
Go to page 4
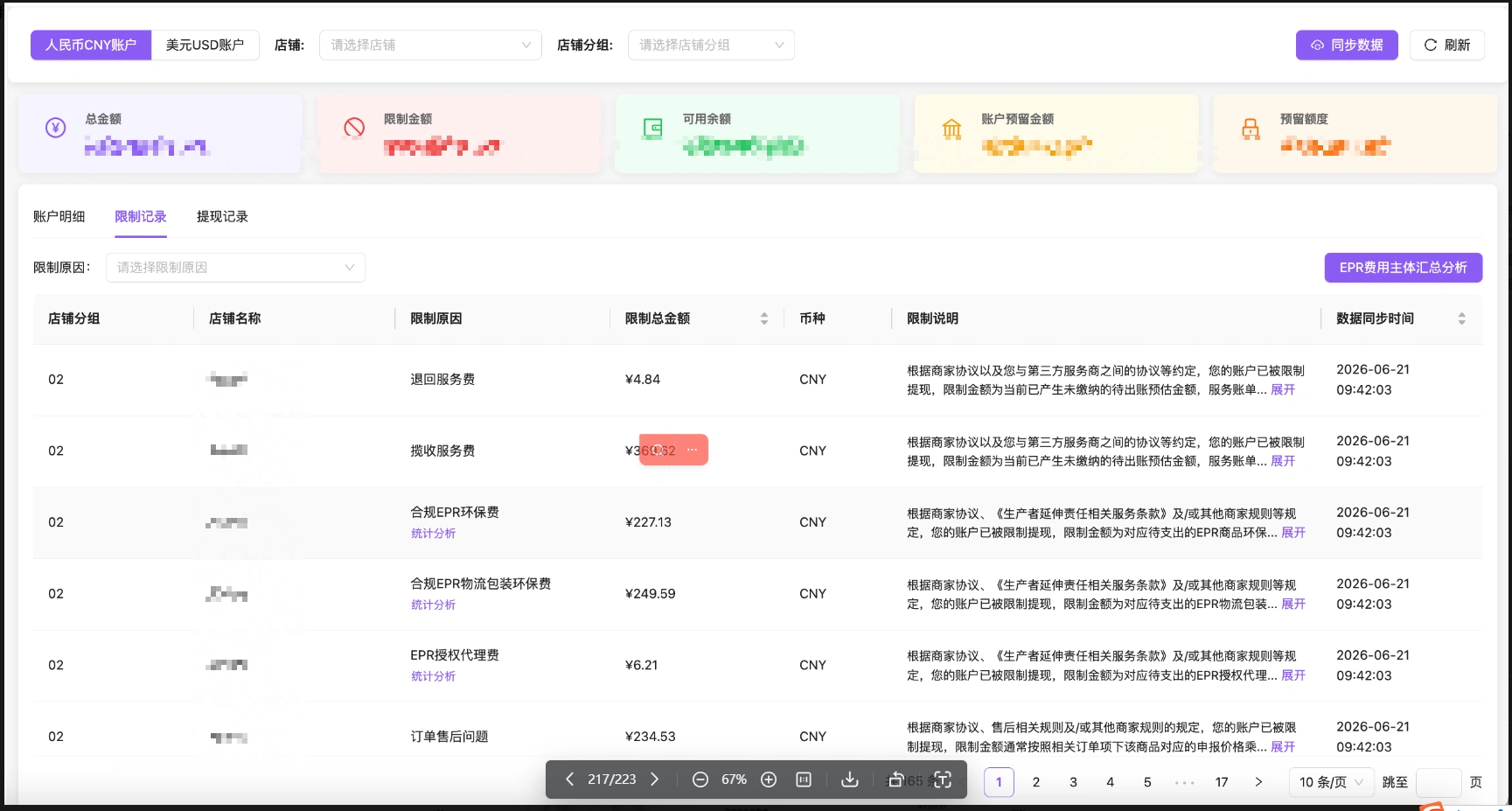[1111, 782]
